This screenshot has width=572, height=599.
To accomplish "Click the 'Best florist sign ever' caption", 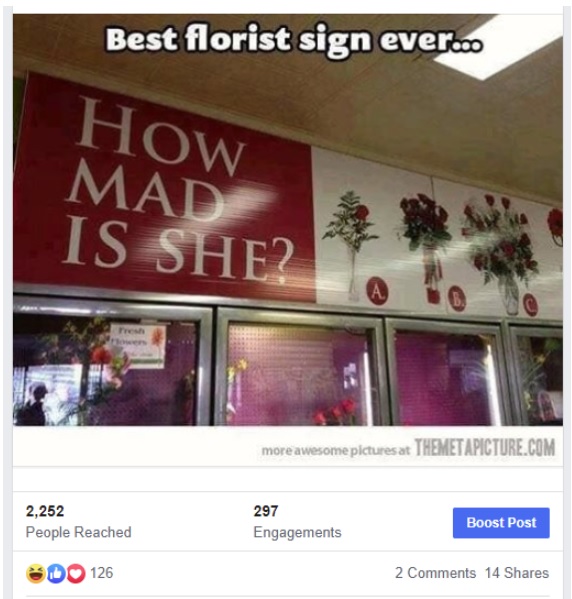I will tap(294, 40).
